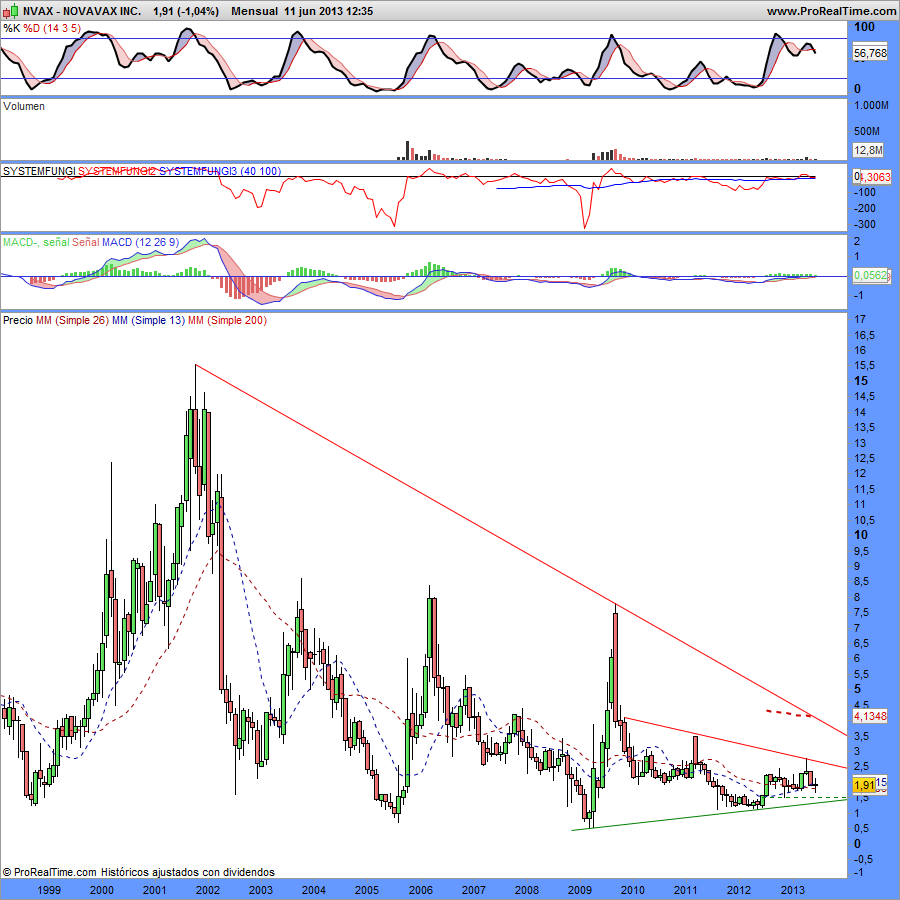Screen dimensions: 900x900
Task: Click the price scale level 15
Action: click(x=861, y=381)
